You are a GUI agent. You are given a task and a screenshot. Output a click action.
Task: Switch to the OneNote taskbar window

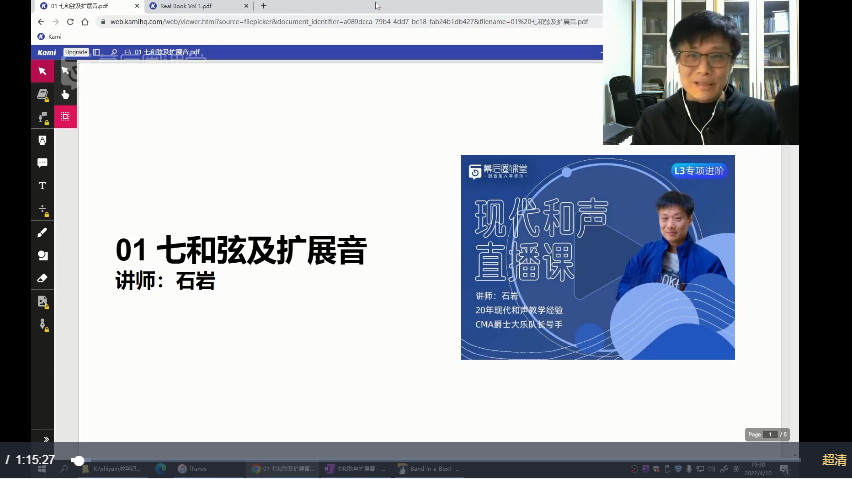coord(355,469)
